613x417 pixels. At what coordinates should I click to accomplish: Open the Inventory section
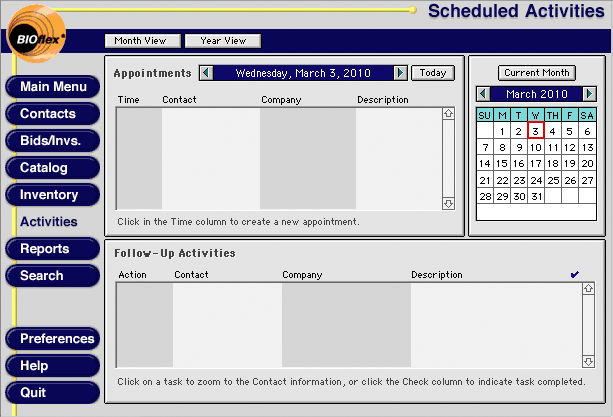pos(53,195)
